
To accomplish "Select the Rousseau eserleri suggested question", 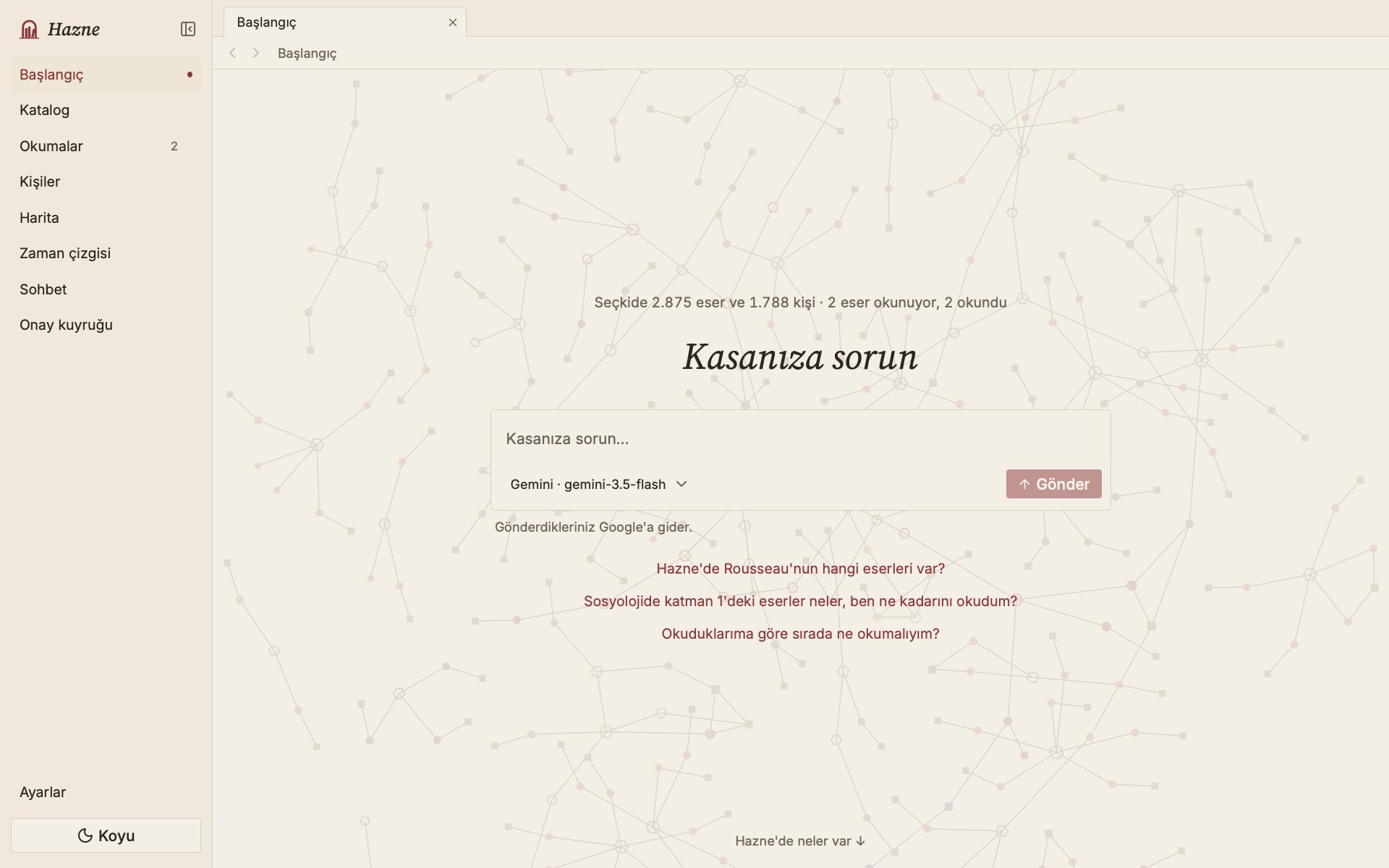I will click(x=800, y=569).
